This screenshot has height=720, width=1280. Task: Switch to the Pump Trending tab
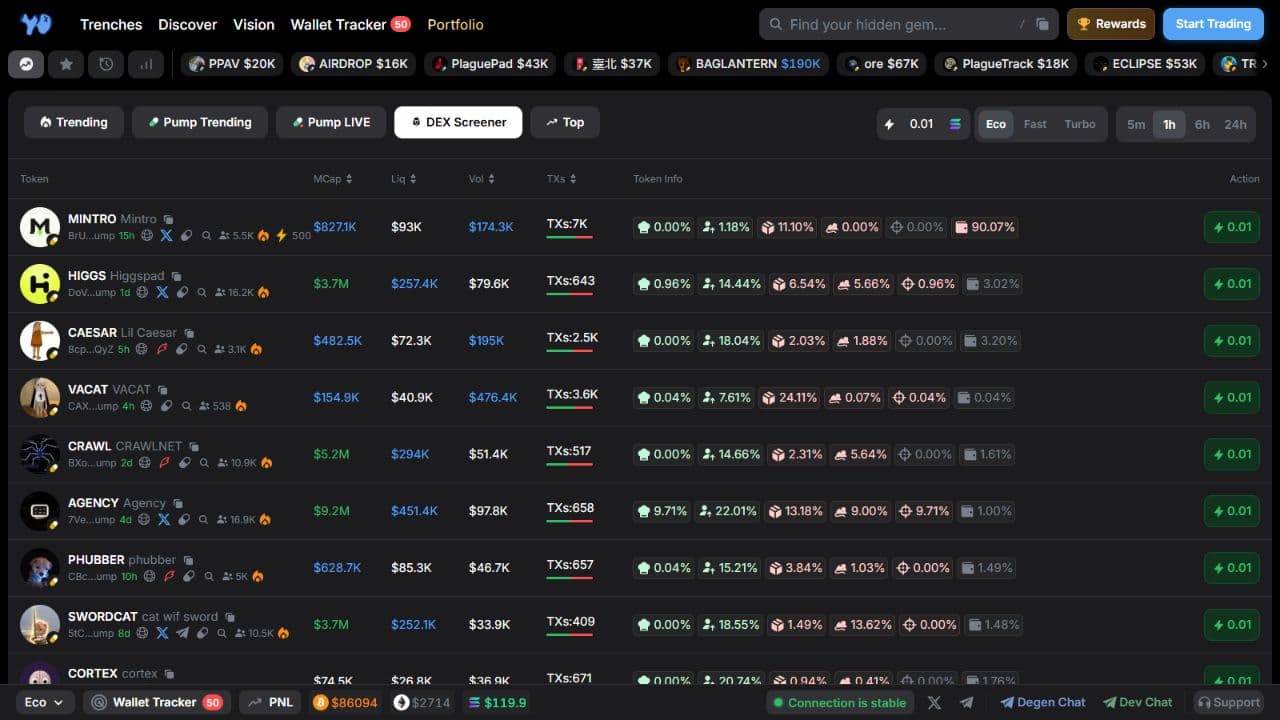[200, 122]
